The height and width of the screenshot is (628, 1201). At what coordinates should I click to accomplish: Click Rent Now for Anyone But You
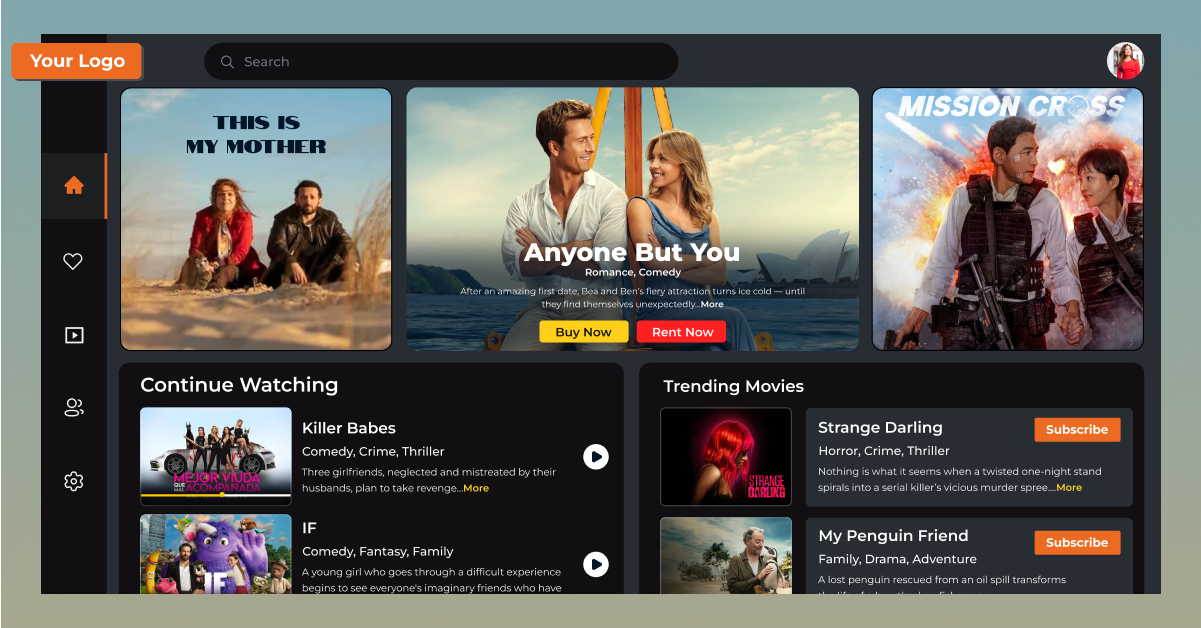[x=681, y=331]
